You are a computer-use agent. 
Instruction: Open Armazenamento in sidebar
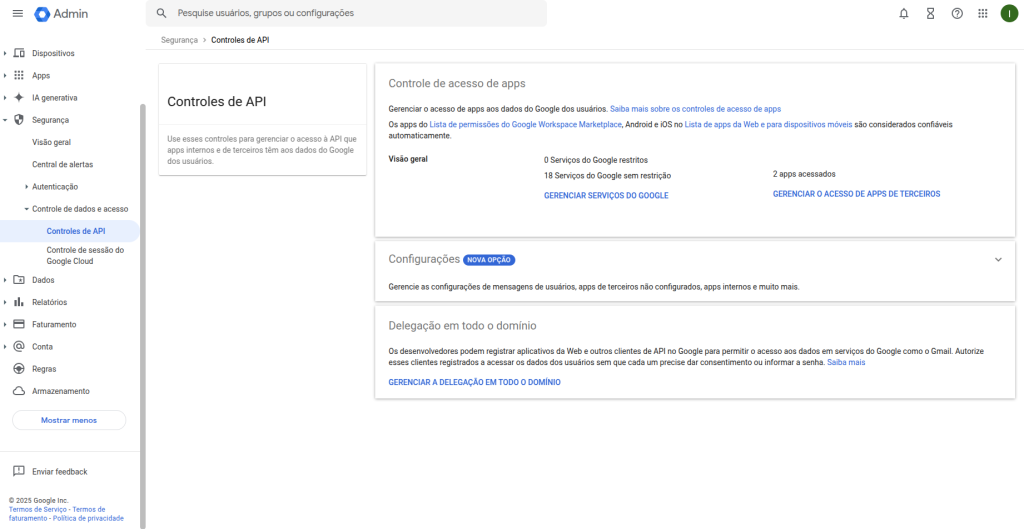coord(61,391)
